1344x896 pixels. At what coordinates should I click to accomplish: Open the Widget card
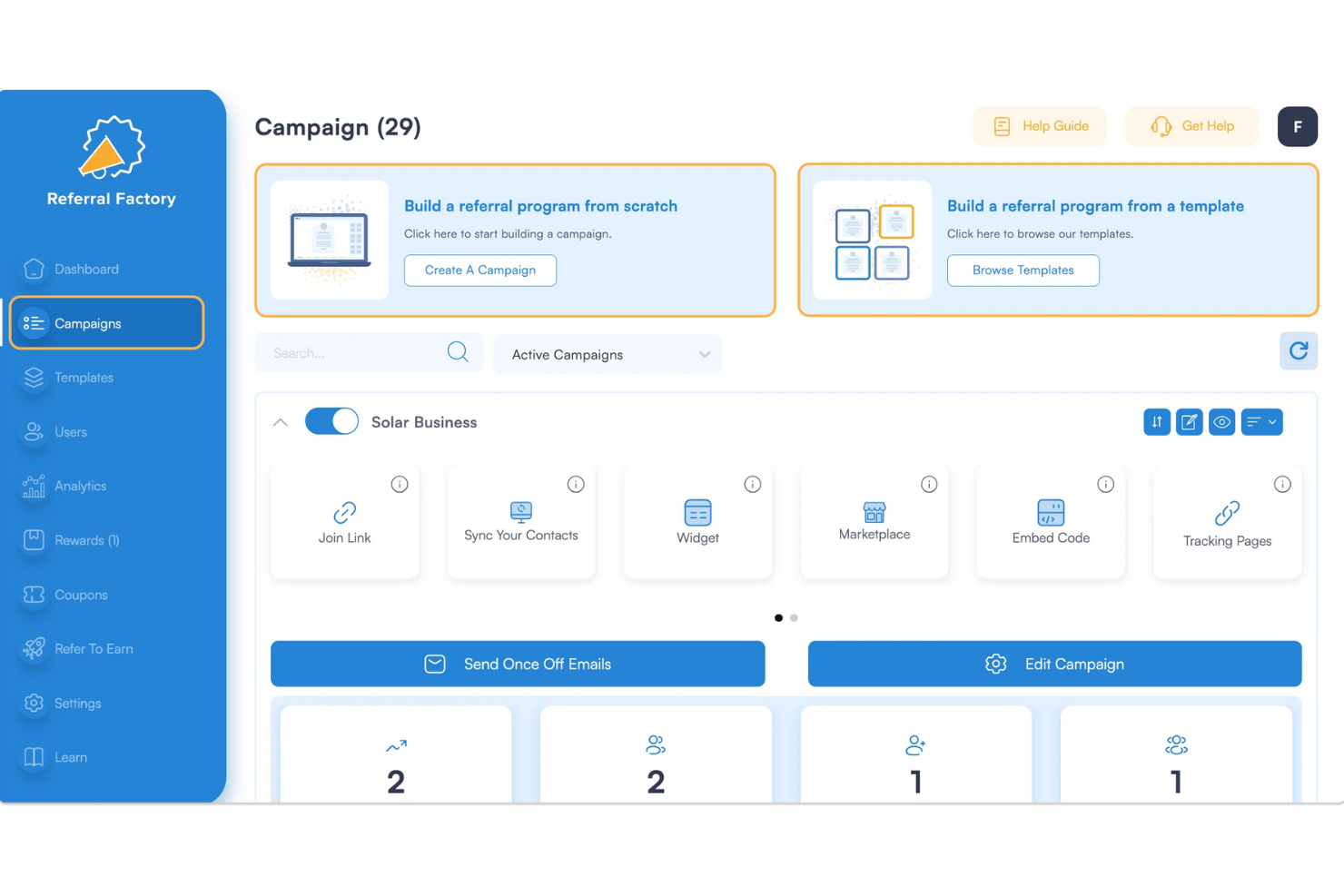pos(697,522)
